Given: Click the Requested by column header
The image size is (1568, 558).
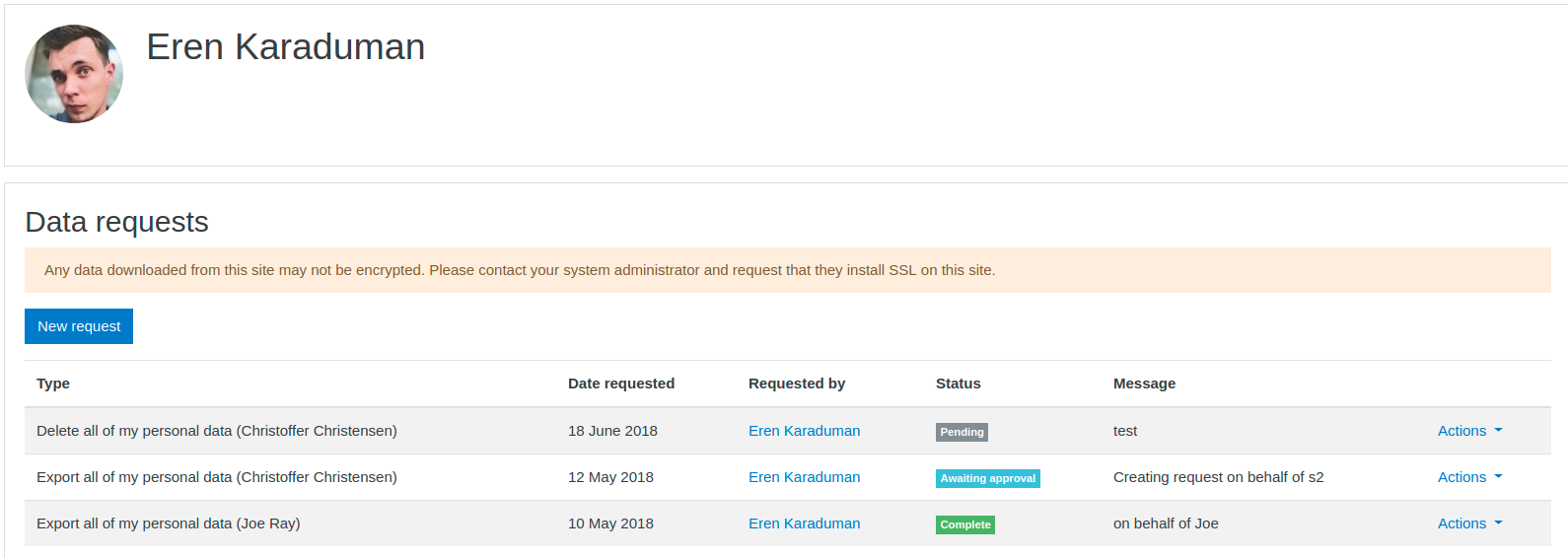Looking at the screenshot, I should [x=797, y=384].
